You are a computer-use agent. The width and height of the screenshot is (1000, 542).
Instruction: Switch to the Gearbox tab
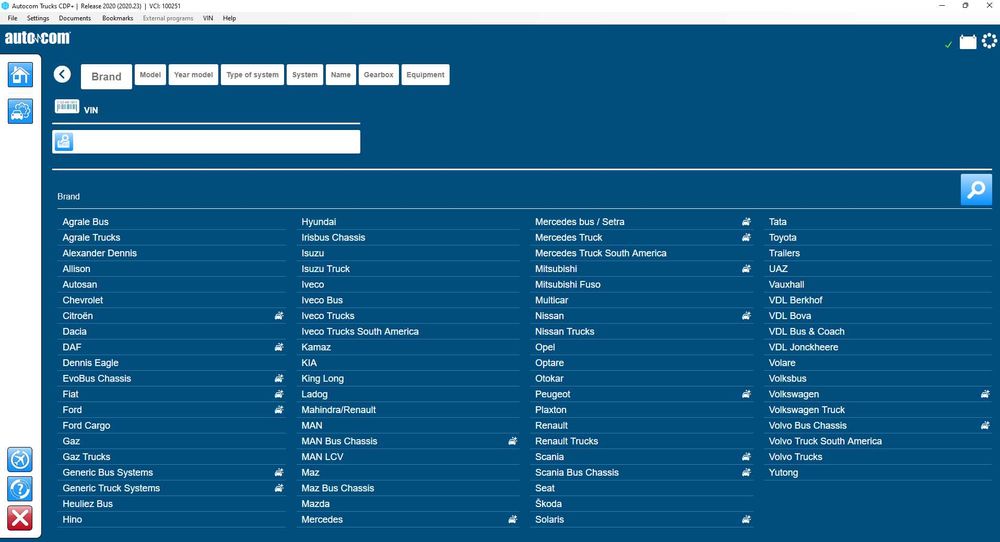[x=379, y=75]
